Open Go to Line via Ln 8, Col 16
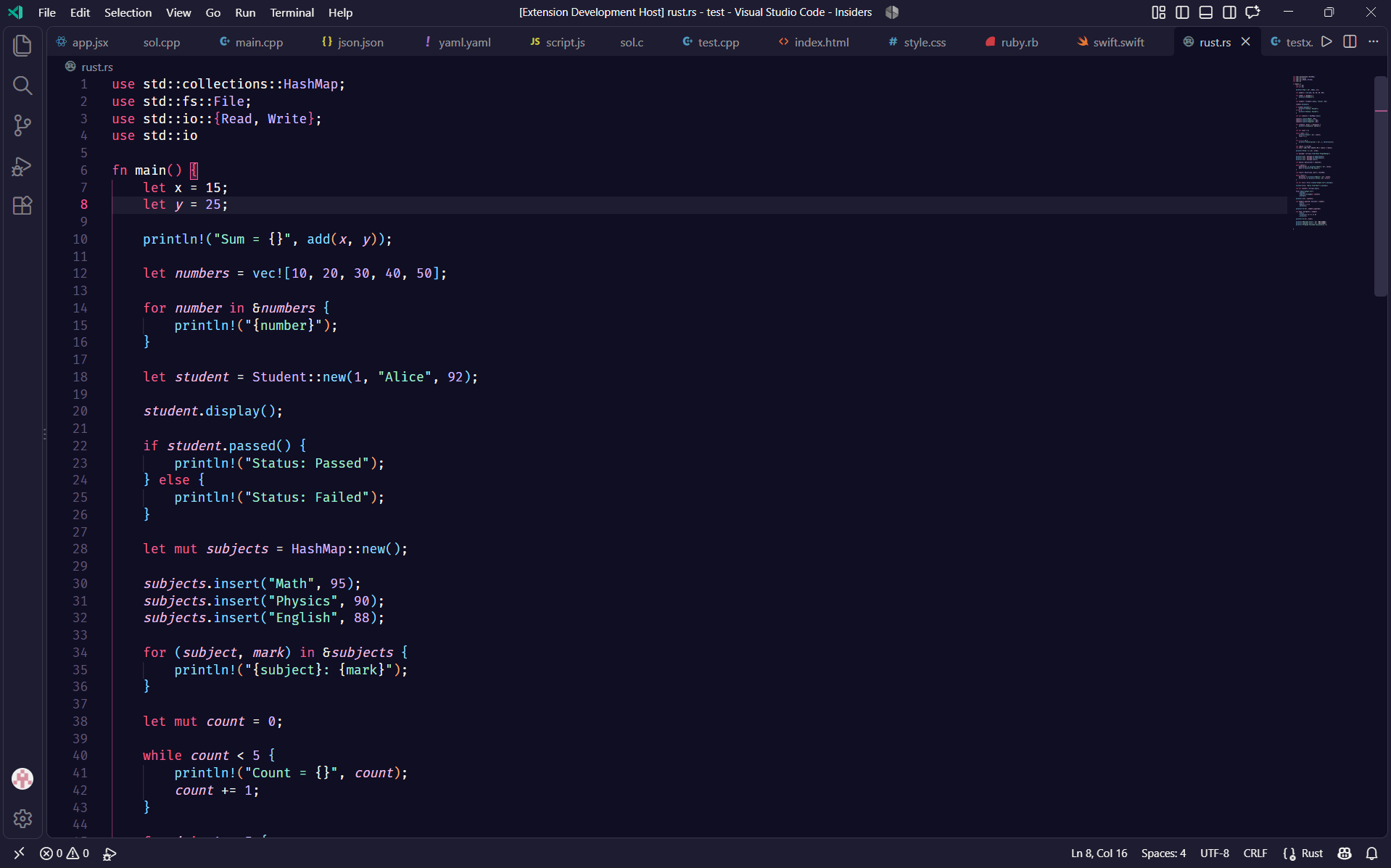This screenshot has width=1391, height=868. (1099, 853)
